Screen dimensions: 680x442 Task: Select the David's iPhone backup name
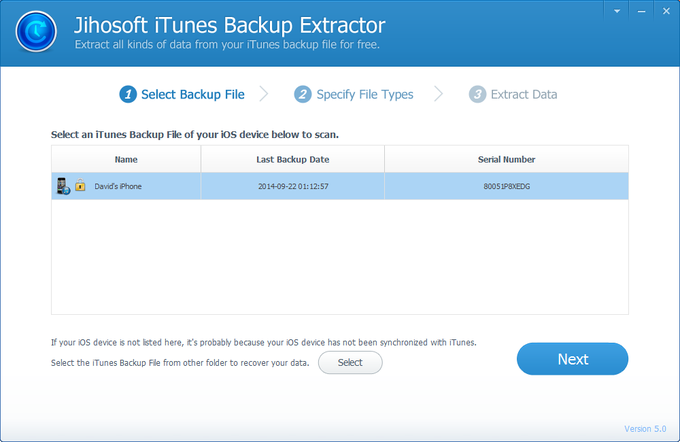pyautogui.click(x=118, y=186)
